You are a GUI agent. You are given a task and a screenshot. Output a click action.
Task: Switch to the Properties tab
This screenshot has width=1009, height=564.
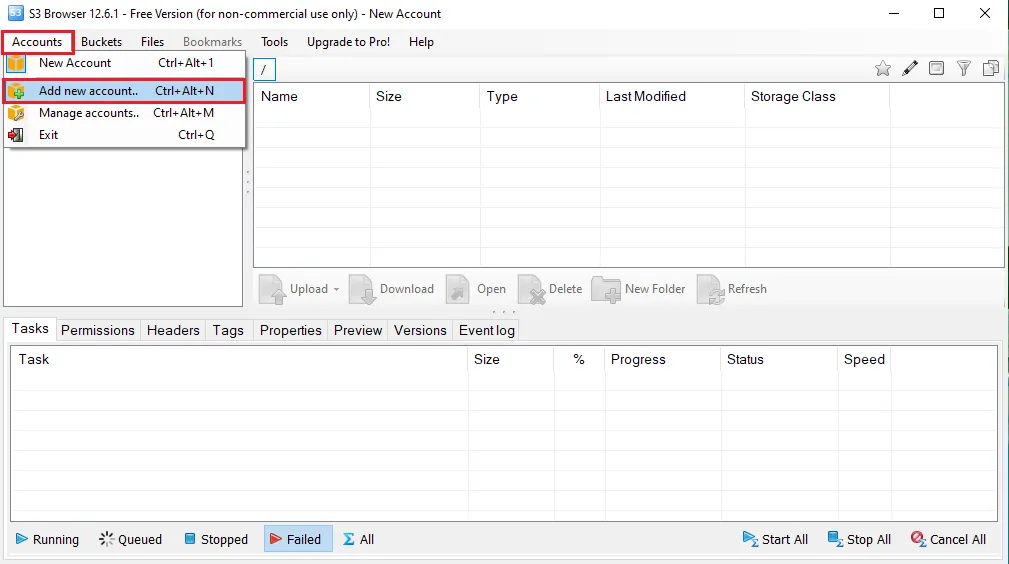[290, 330]
